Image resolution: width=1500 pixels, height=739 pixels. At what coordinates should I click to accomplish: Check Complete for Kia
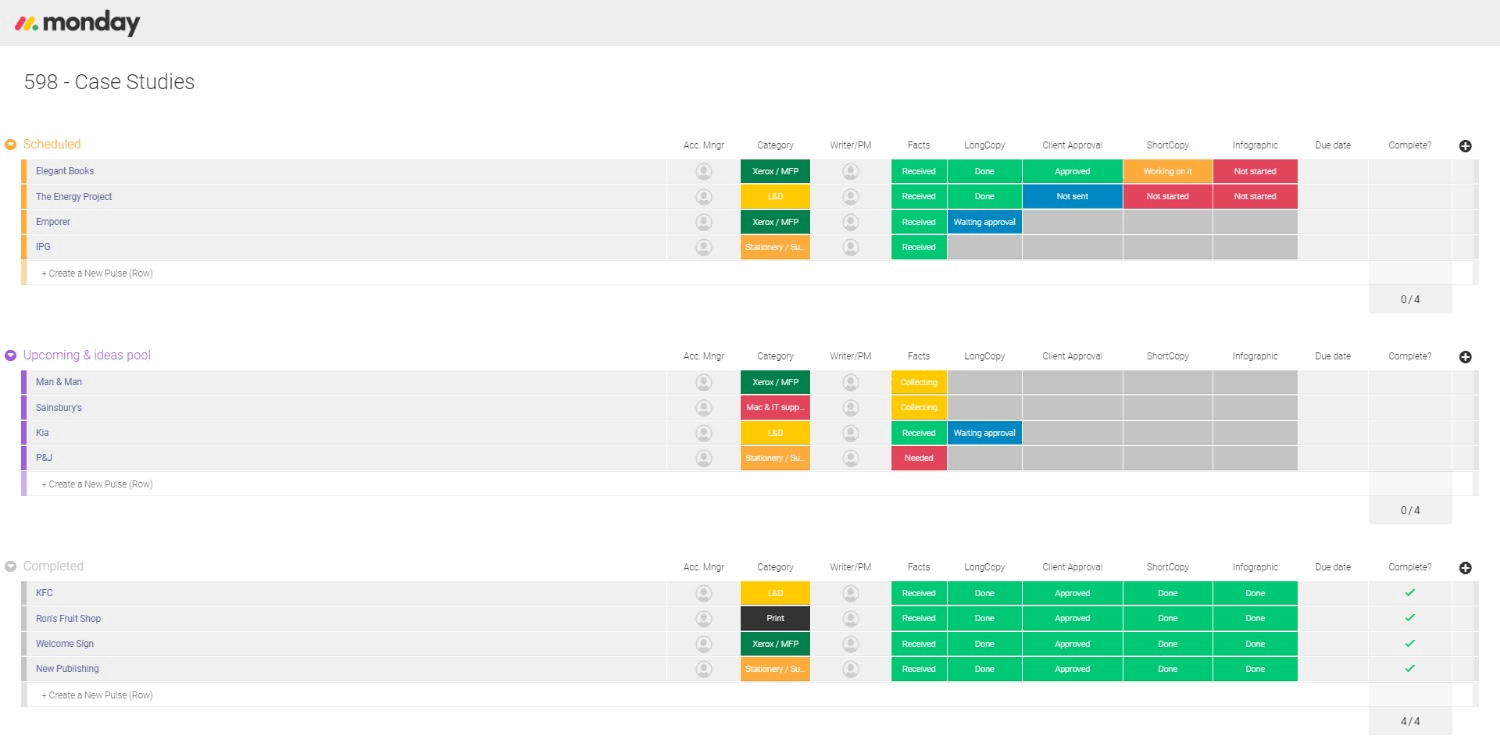click(1410, 433)
